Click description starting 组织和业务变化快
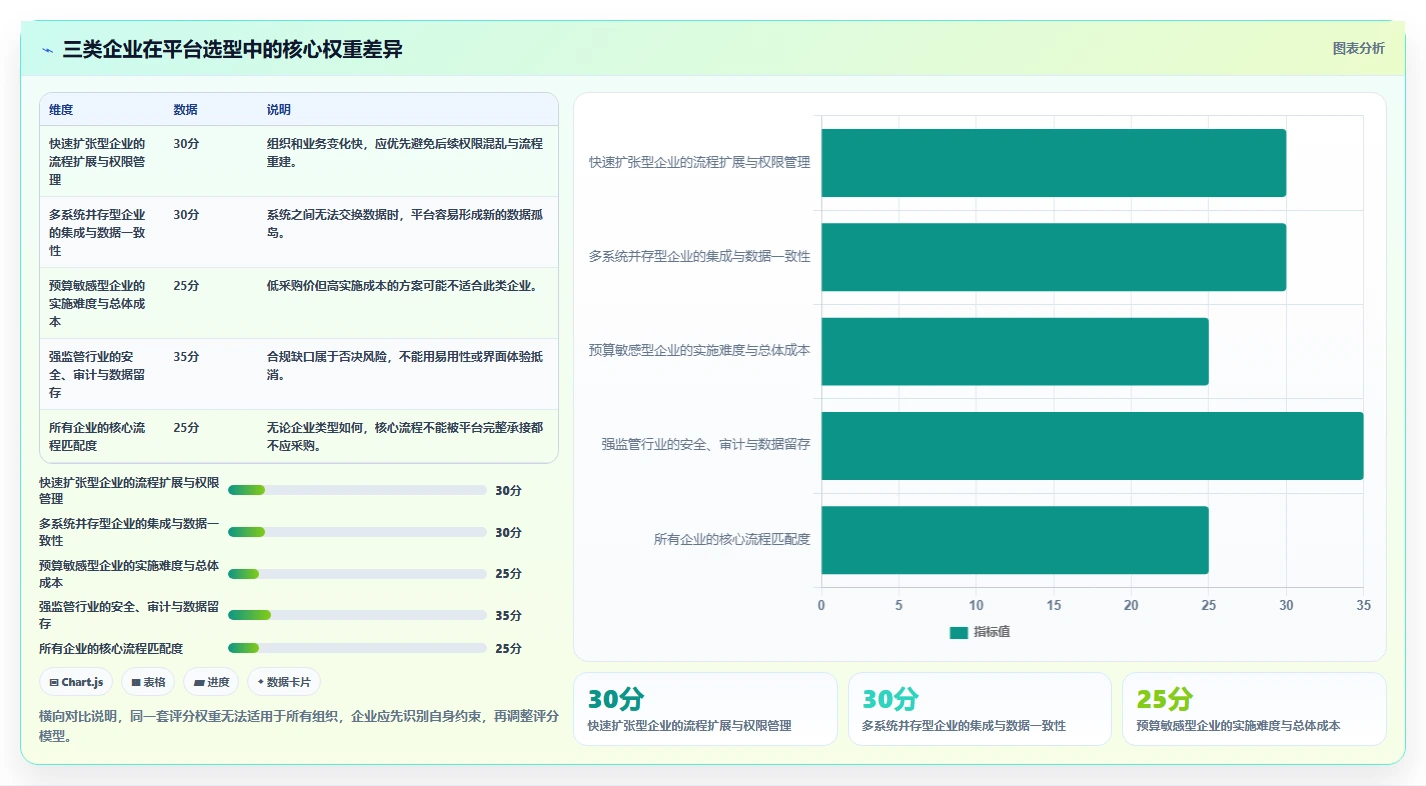 pos(405,153)
